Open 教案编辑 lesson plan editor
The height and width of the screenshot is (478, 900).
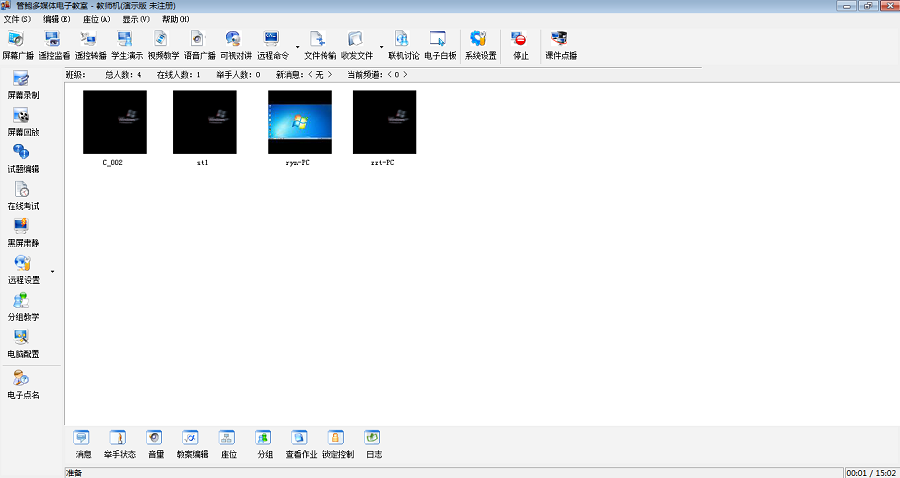(x=192, y=444)
